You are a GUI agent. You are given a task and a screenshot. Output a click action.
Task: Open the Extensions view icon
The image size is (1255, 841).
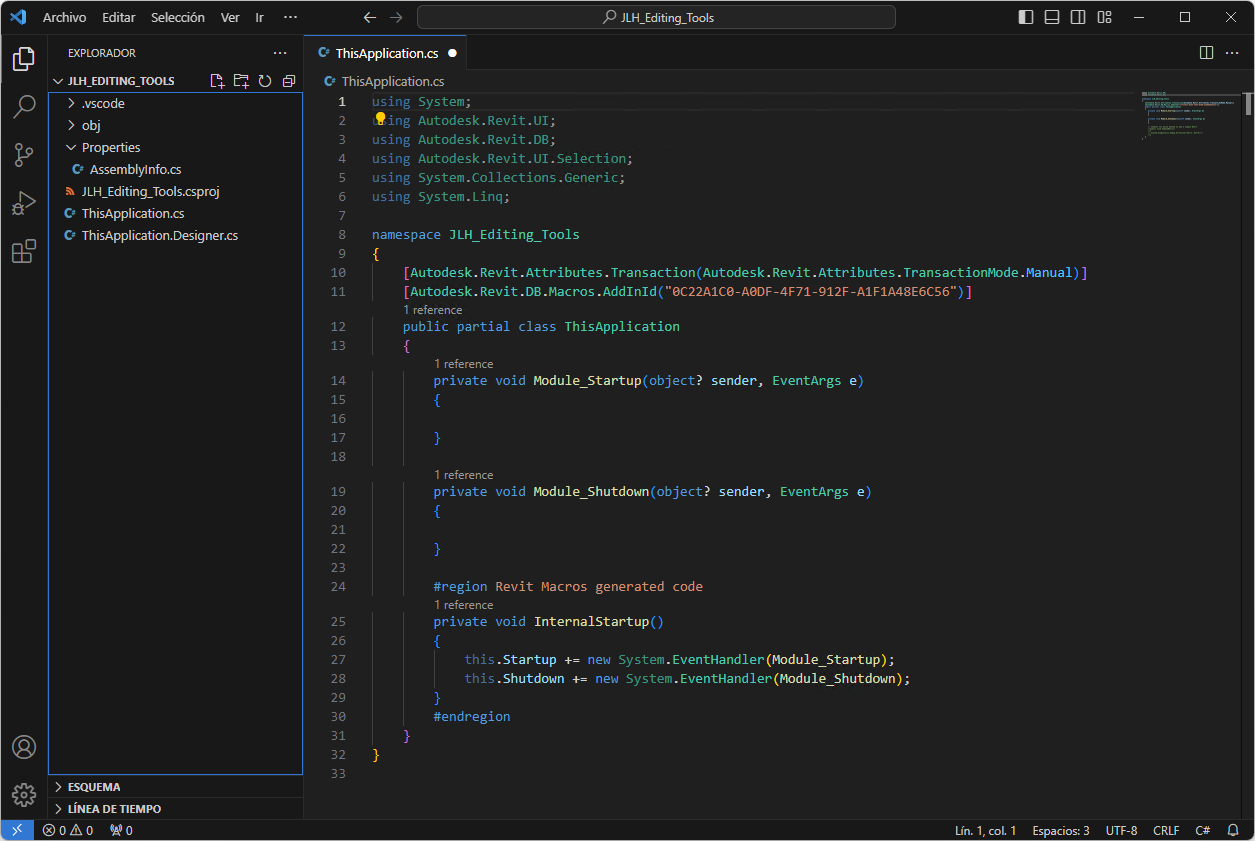(x=24, y=252)
